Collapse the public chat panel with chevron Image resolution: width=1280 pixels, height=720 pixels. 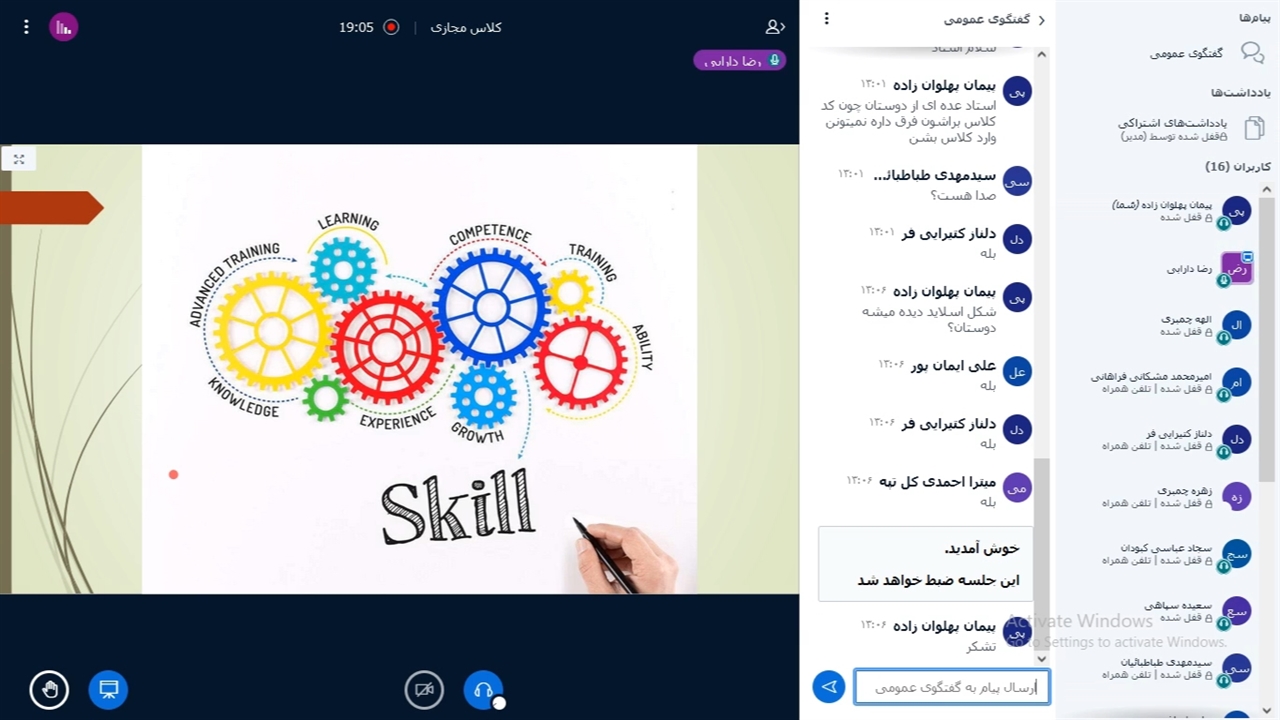pyautogui.click(x=1041, y=20)
